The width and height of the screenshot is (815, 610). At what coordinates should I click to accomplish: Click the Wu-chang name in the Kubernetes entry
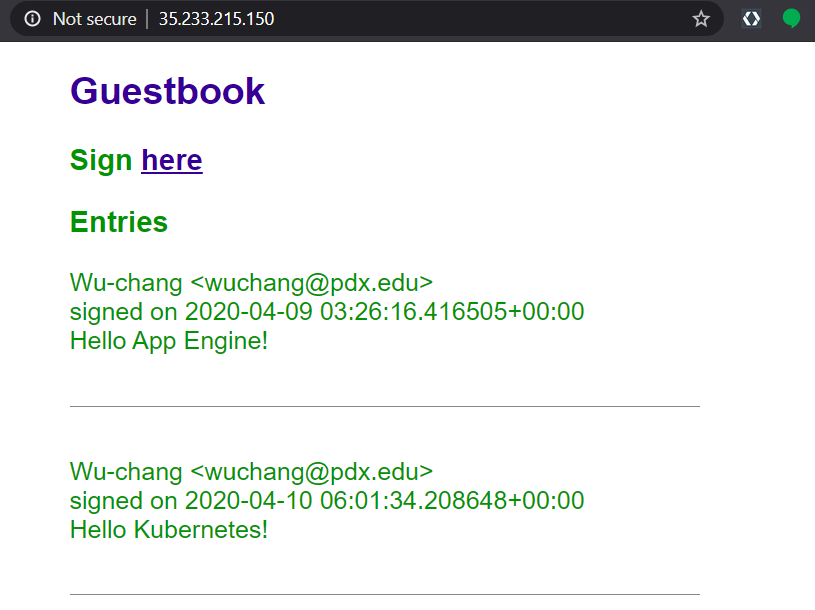126,472
